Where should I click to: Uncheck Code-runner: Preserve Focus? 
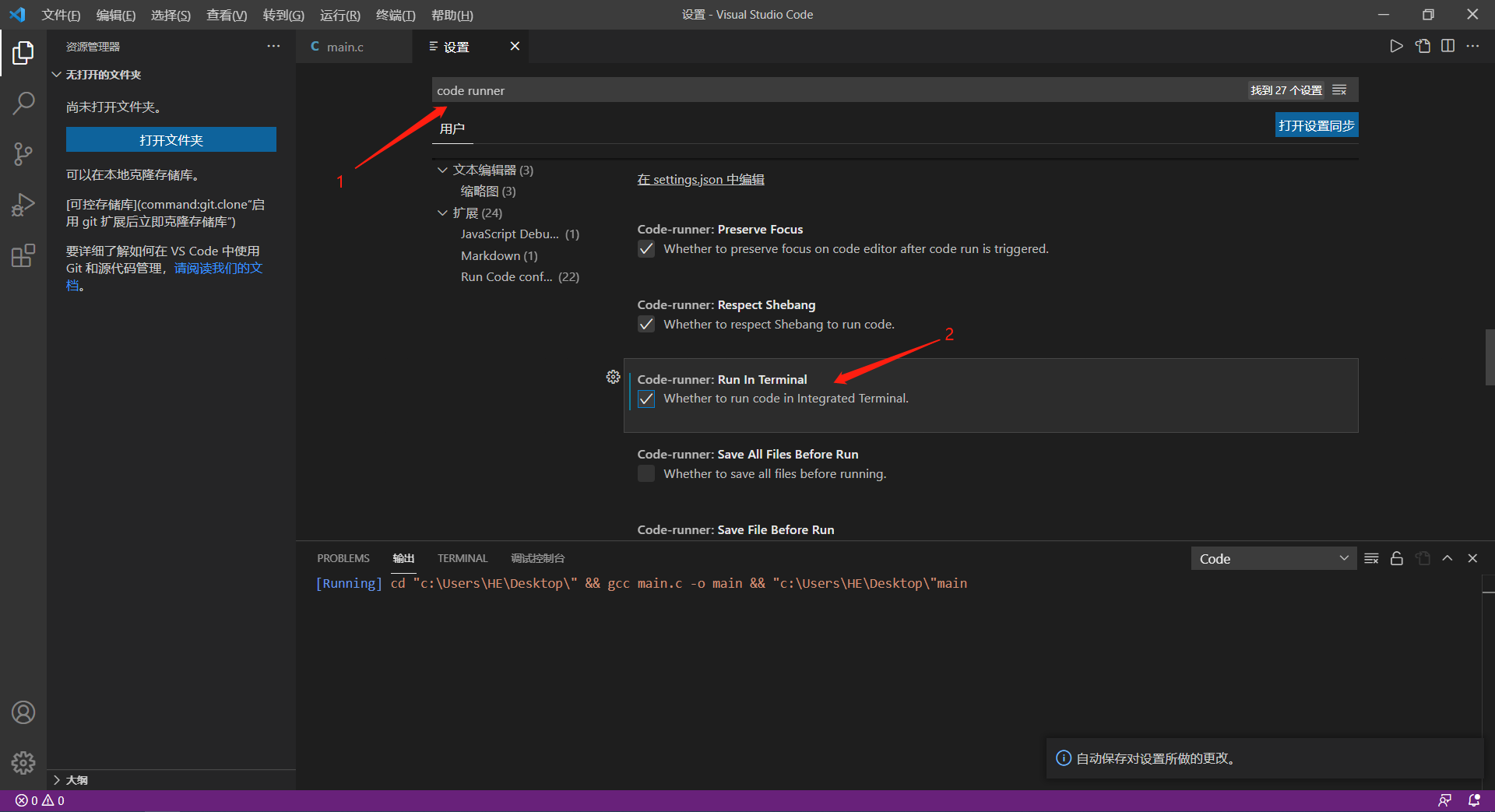pos(646,249)
